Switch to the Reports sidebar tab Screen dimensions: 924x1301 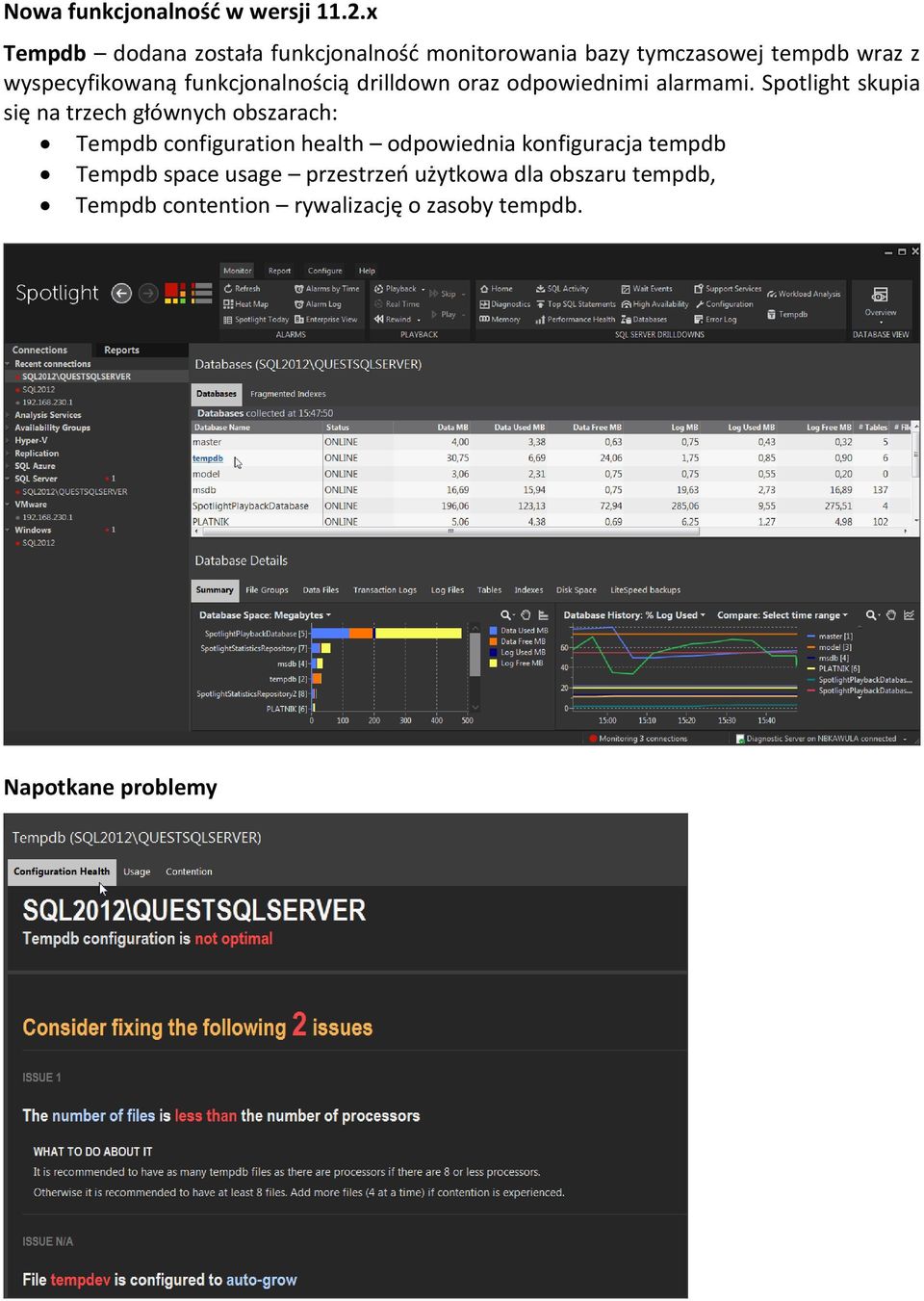coord(121,350)
